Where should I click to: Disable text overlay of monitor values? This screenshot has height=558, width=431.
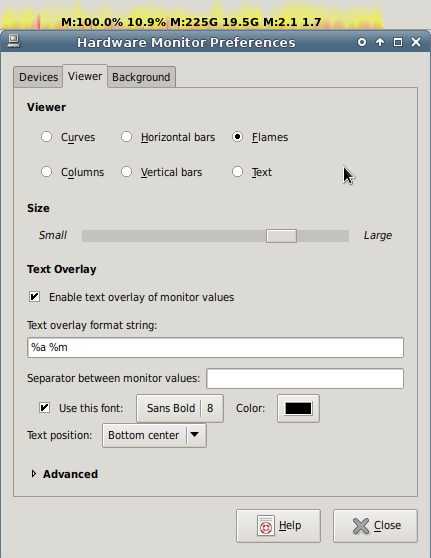35,297
